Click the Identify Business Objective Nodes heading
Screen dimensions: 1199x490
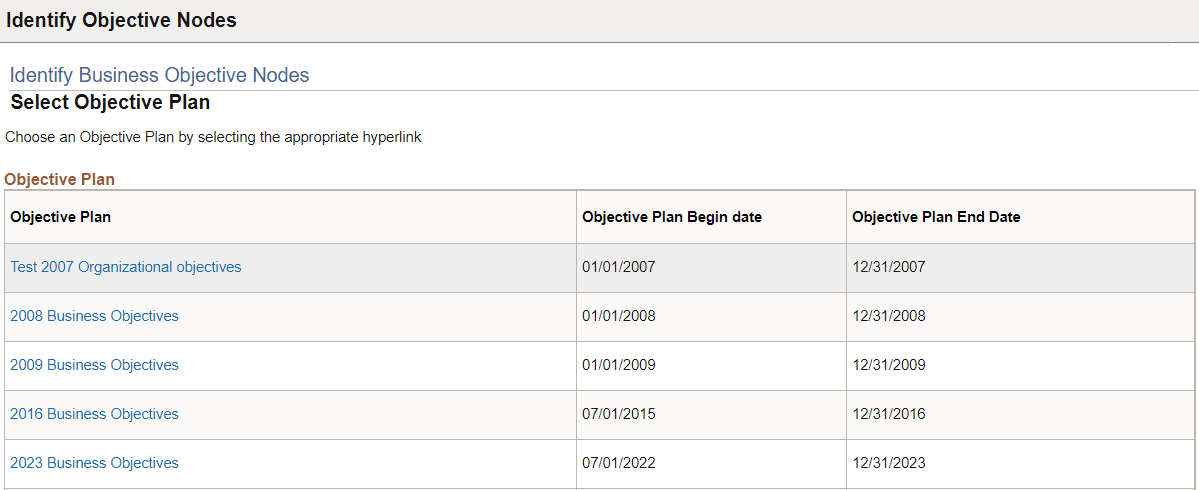(x=159, y=75)
